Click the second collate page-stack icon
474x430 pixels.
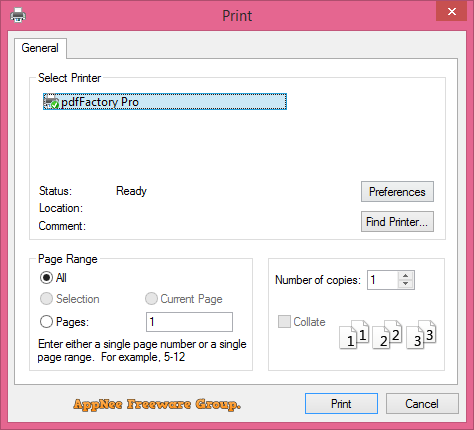[x=387, y=335]
